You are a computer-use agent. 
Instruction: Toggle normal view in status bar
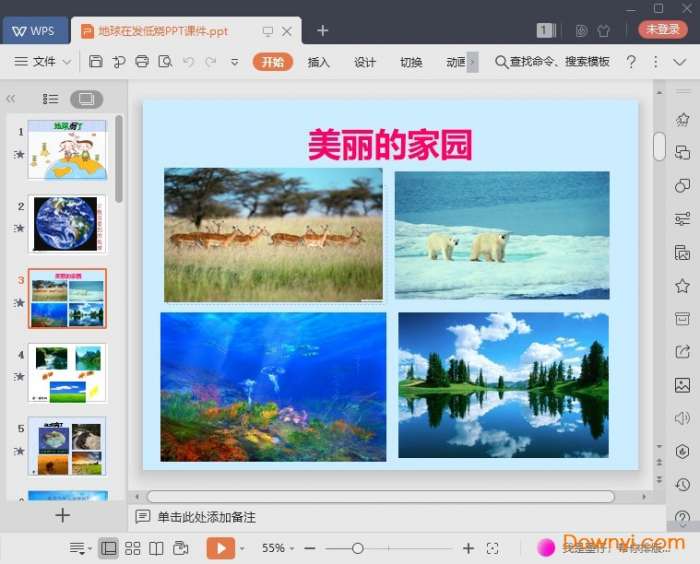(108, 548)
